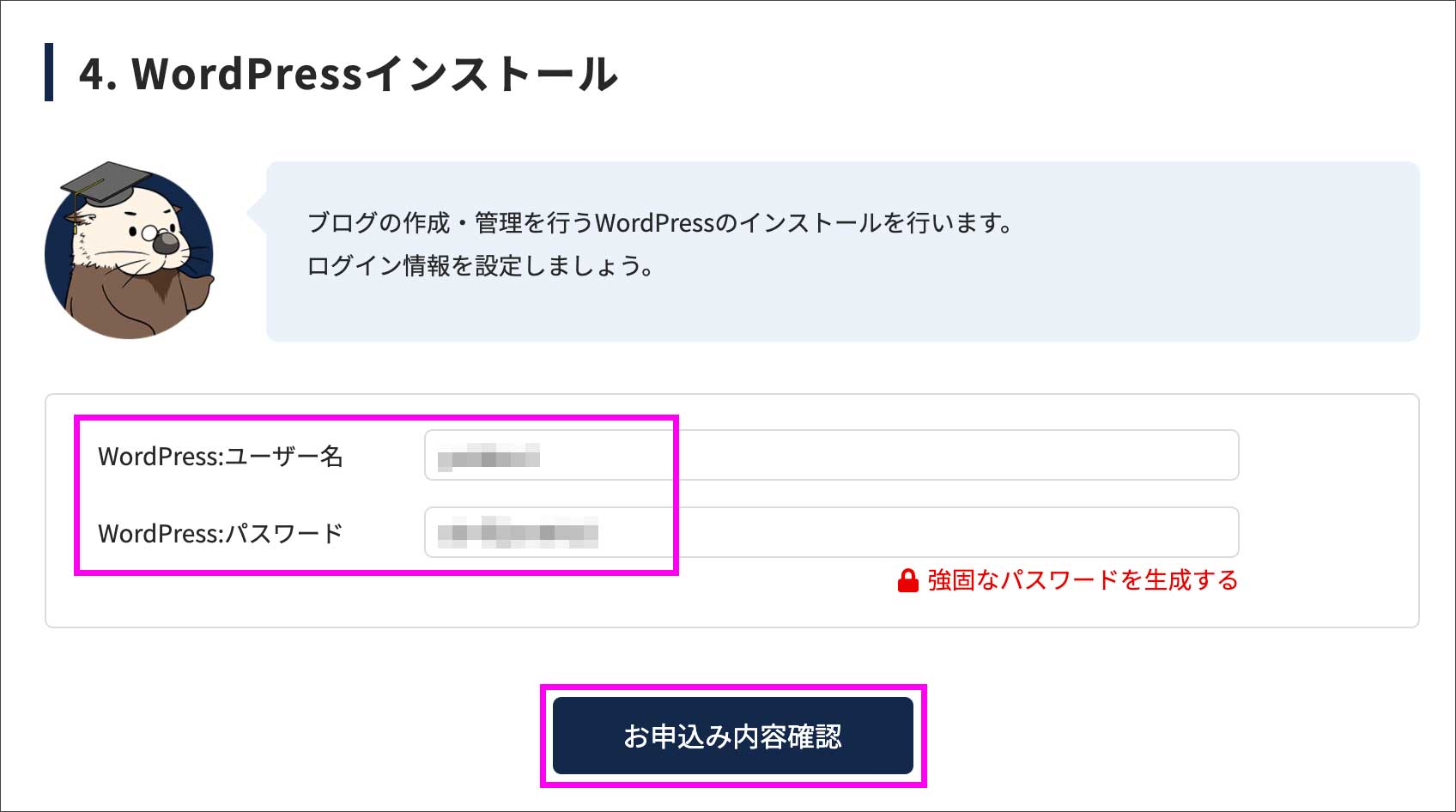Click the WordPress:ユーザー名 label

tap(221, 457)
